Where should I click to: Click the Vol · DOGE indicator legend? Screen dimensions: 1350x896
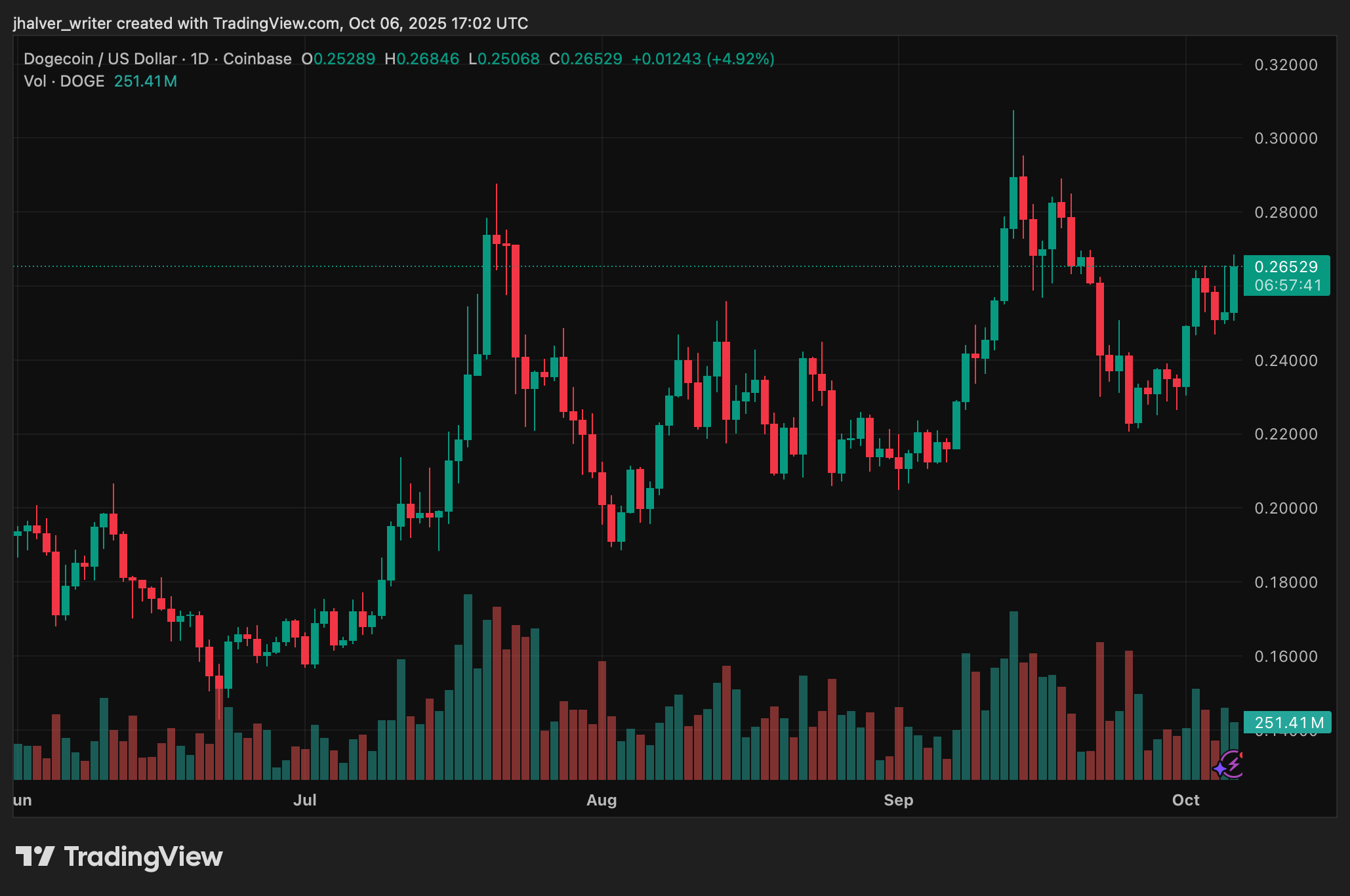click(x=64, y=81)
